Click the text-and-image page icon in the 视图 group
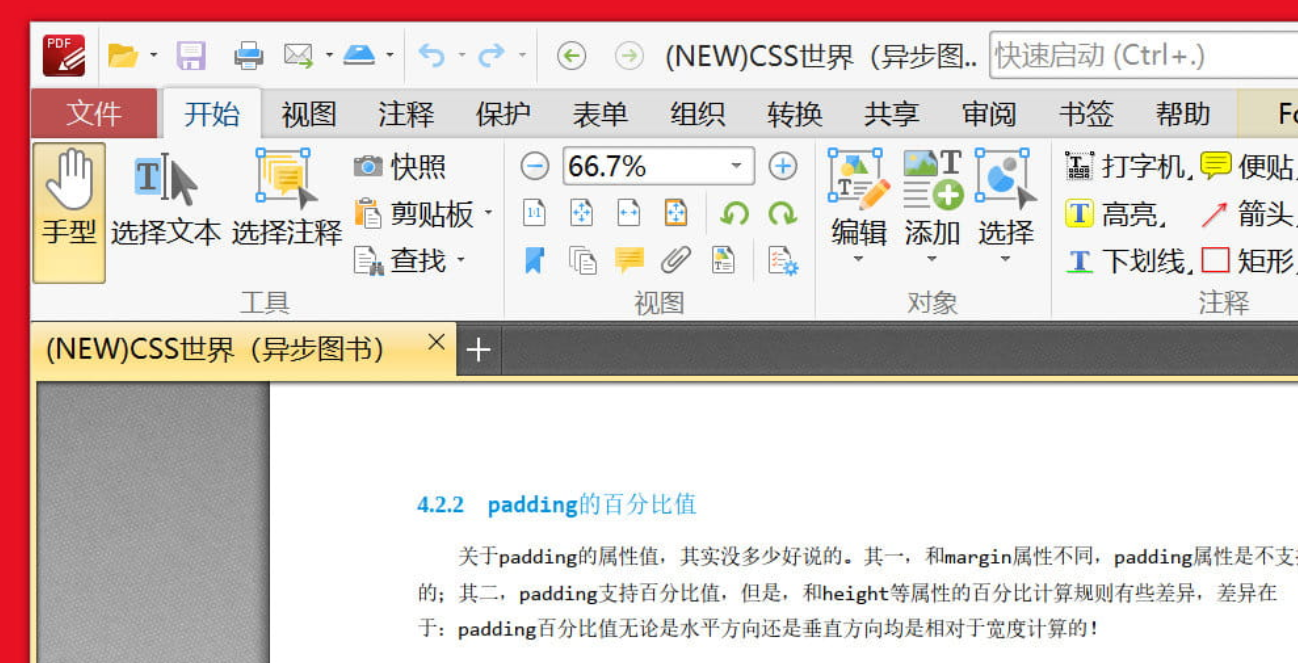1298x663 pixels. (723, 261)
